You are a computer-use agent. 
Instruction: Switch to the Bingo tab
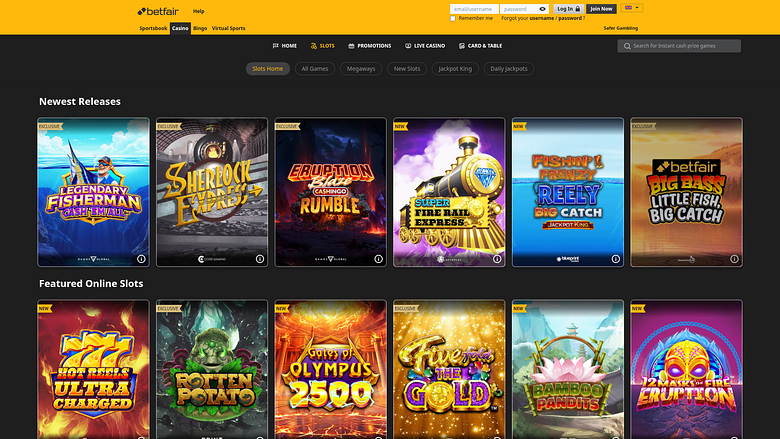point(200,28)
